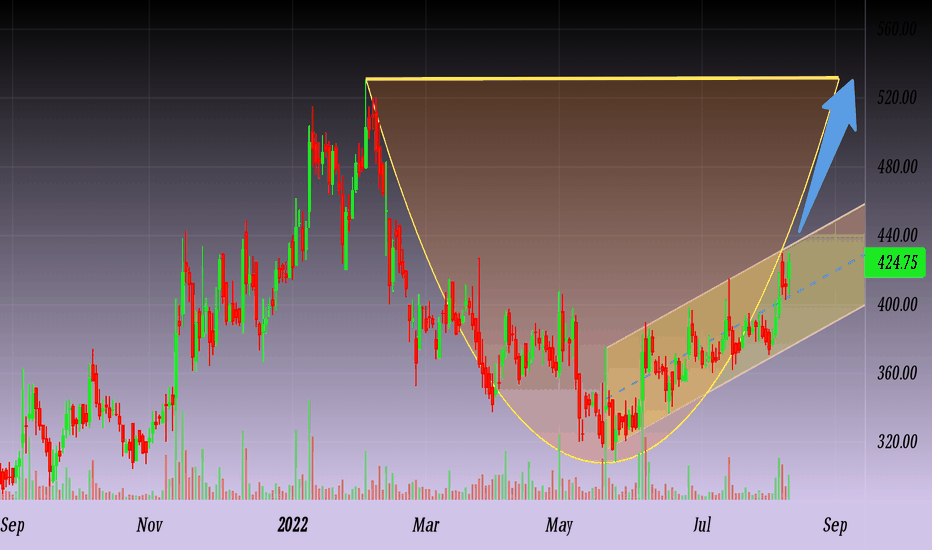932x550 pixels.
Task: Click the 2022 label on time axis
Action: pyautogui.click(x=293, y=524)
